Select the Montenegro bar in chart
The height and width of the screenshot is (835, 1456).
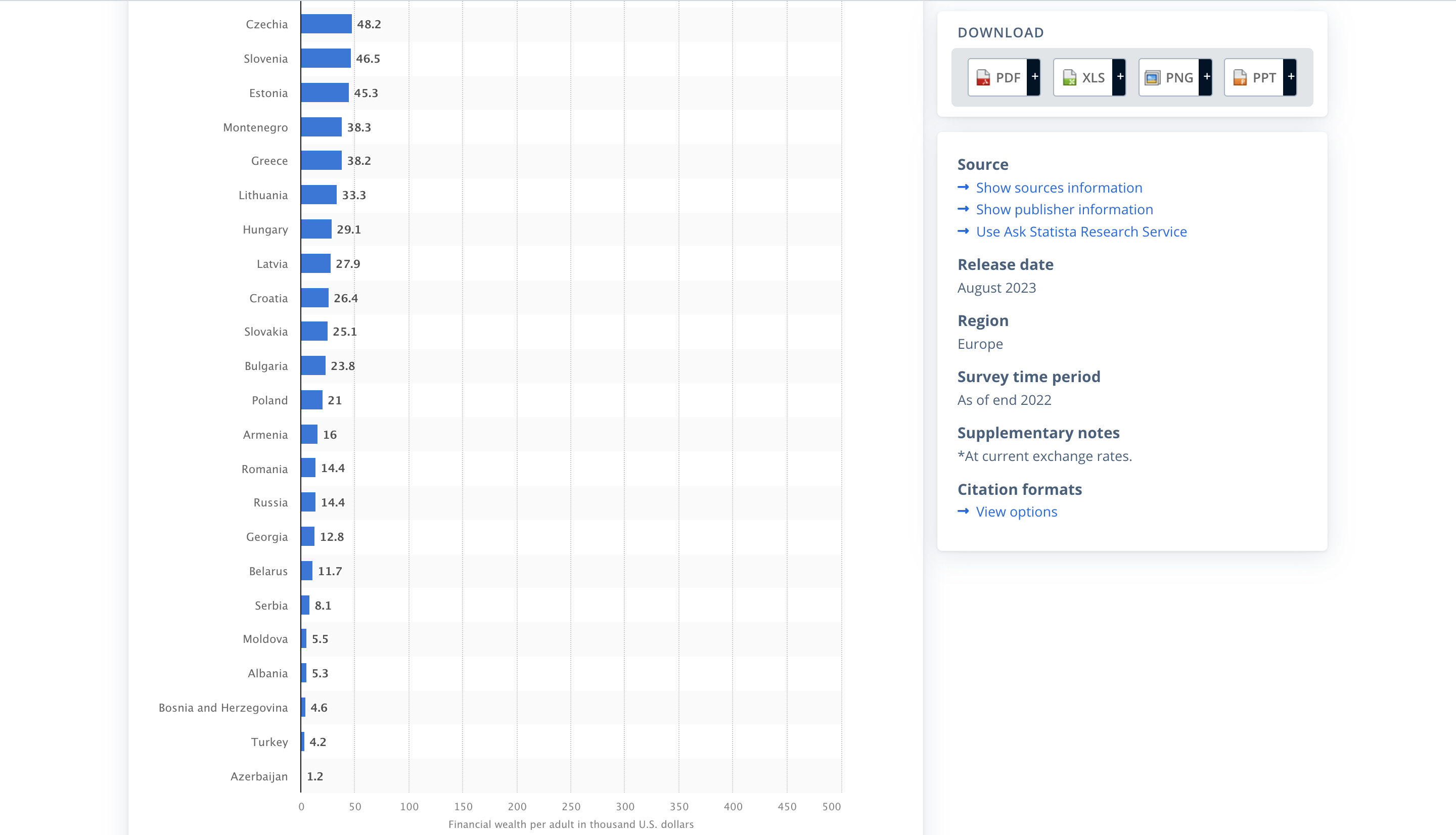tap(321, 127)
